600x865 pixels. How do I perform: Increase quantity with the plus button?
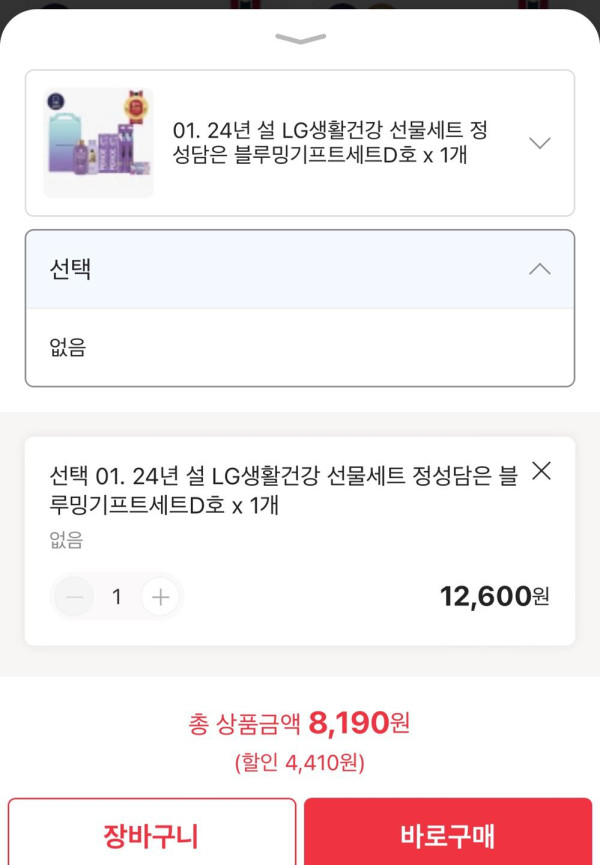click(x=159, y=597)
